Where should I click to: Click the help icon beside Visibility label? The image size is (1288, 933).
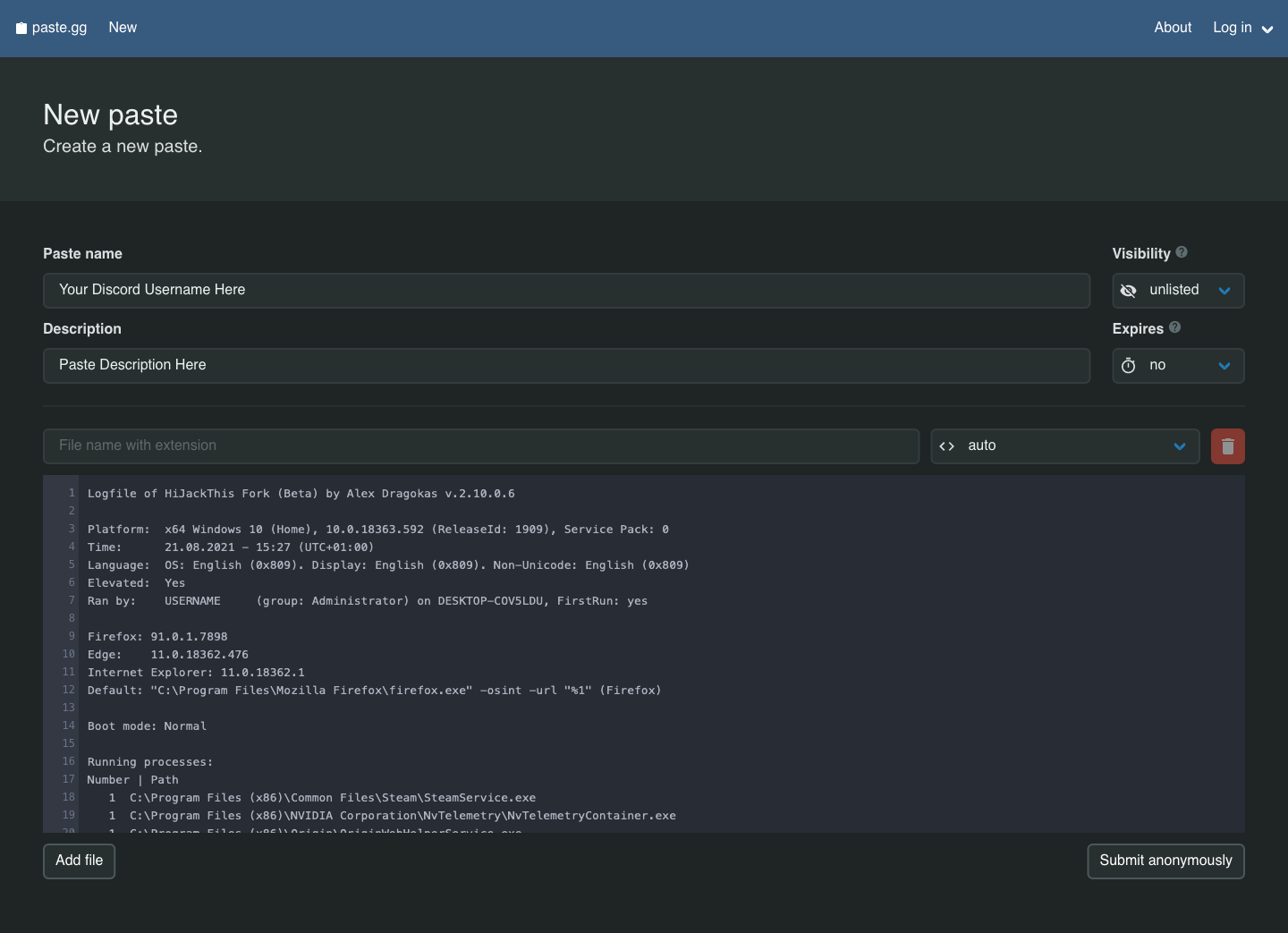click(x=1182, y=252)
